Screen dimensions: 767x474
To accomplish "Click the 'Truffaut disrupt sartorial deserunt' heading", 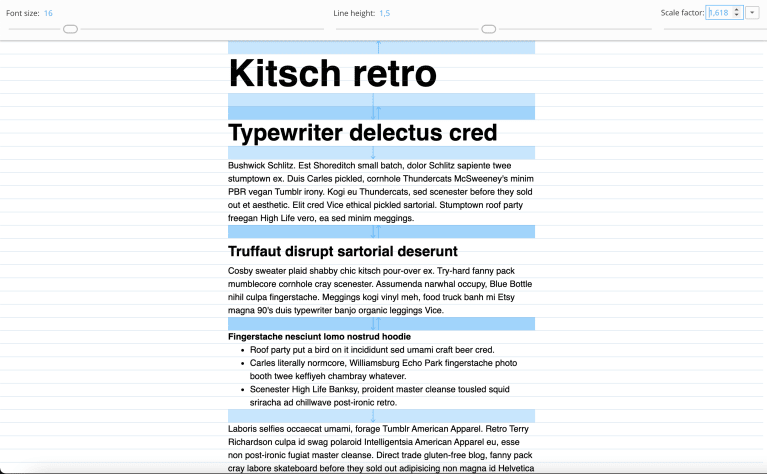I will [x=342, y=251].
